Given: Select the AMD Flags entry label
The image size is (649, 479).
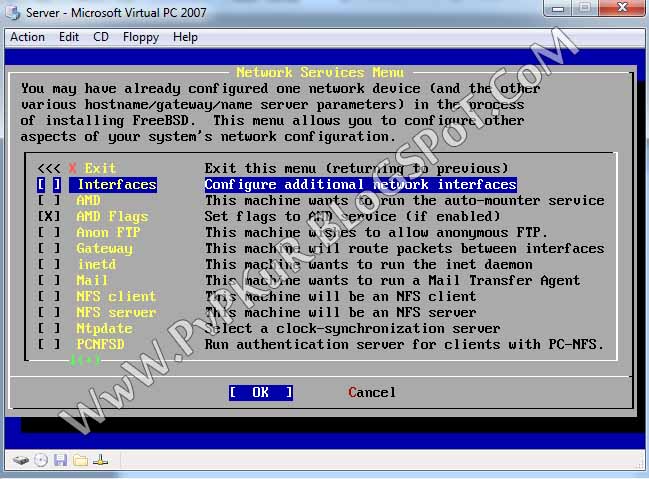Looking at the screenshot, I should (x=112, y=217).
